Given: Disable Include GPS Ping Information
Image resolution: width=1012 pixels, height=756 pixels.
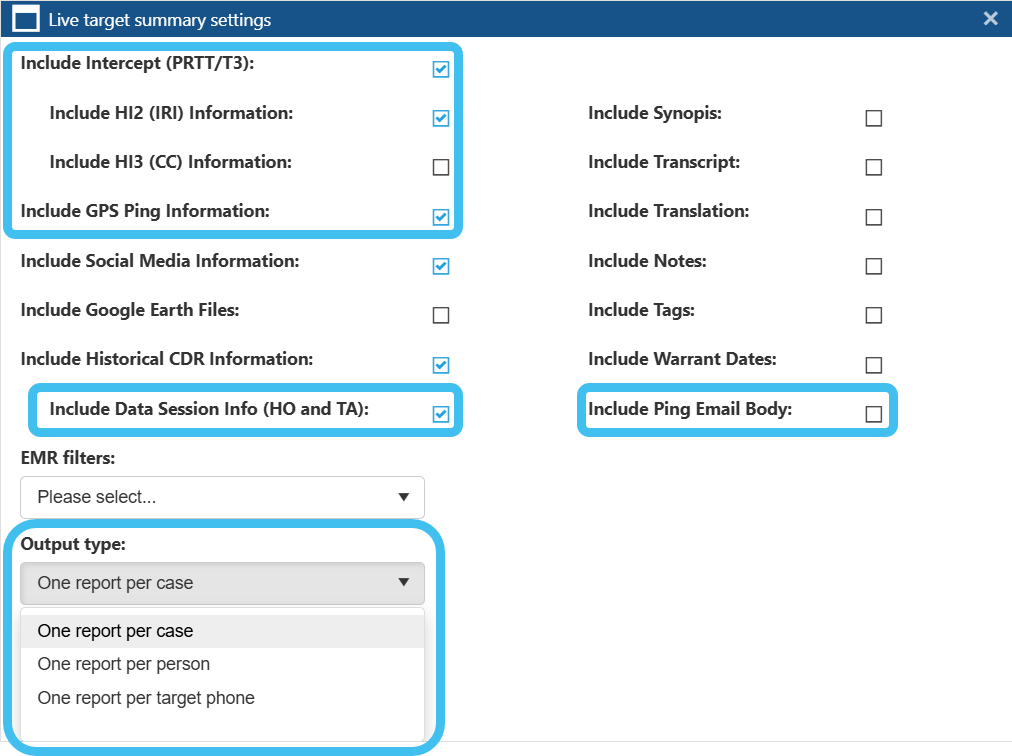Looking at the screenshot, I should [441, 217].
